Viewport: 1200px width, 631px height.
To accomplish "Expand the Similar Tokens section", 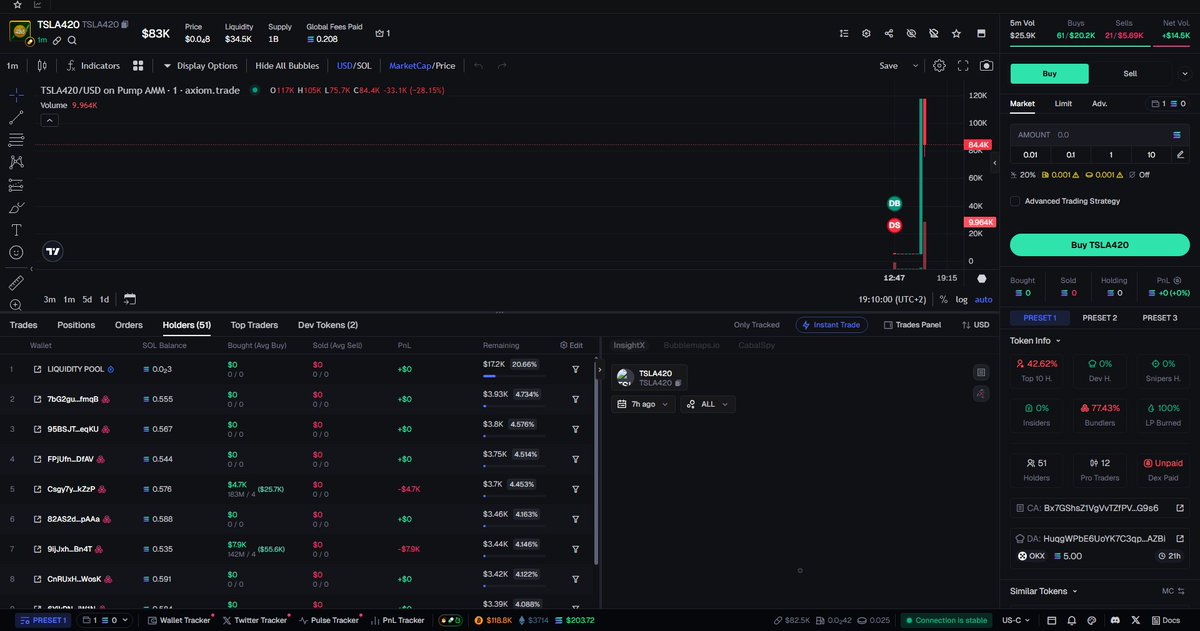I will click(x=1044, y=591).
